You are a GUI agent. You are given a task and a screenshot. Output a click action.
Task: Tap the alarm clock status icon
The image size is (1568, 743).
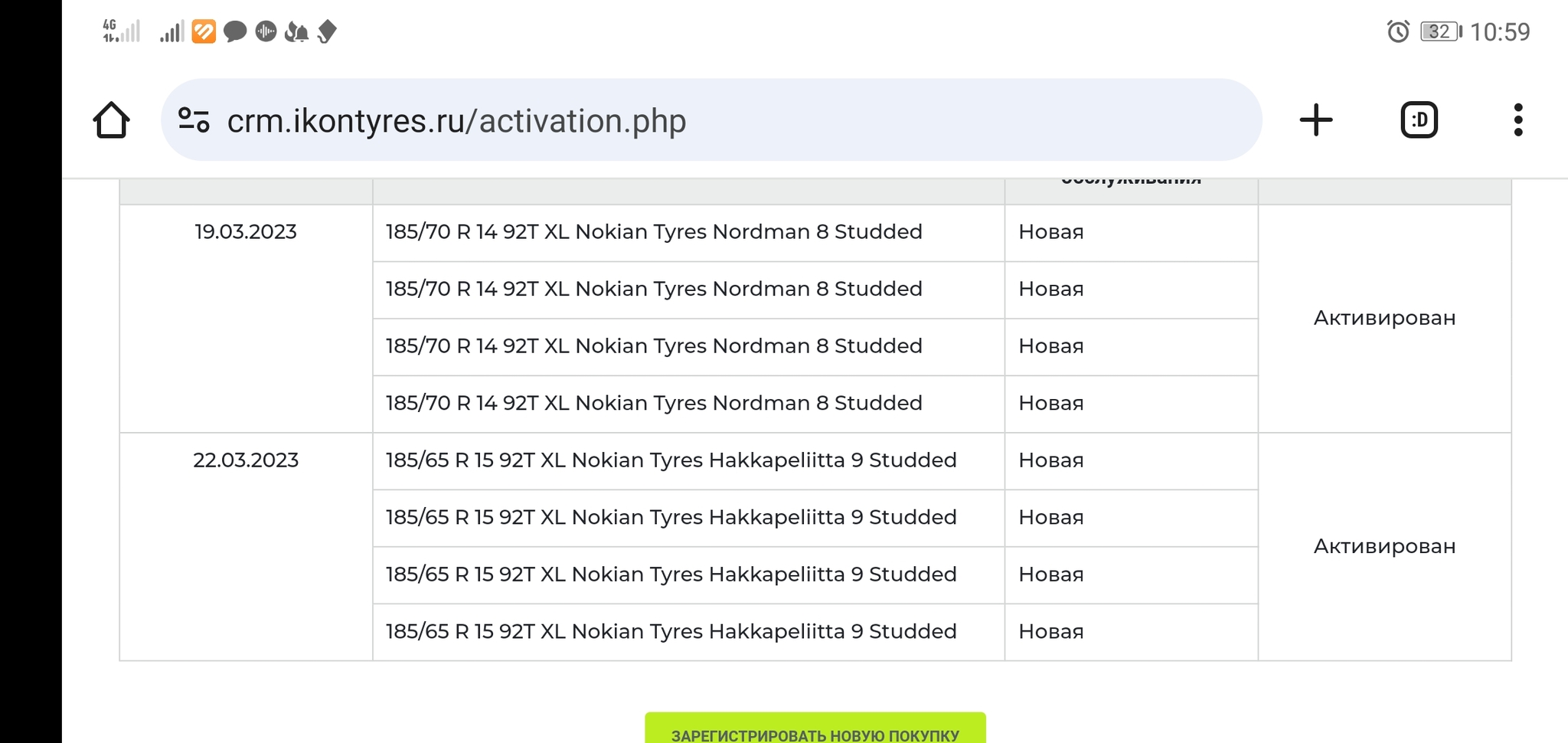[x=1397, y=31]
